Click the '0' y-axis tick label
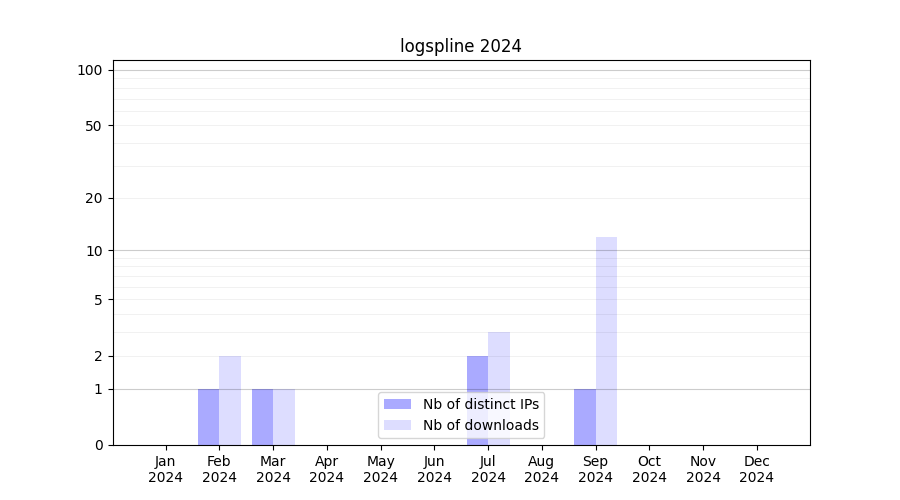The width and height of the screenshot is (900, 500). 98,445
